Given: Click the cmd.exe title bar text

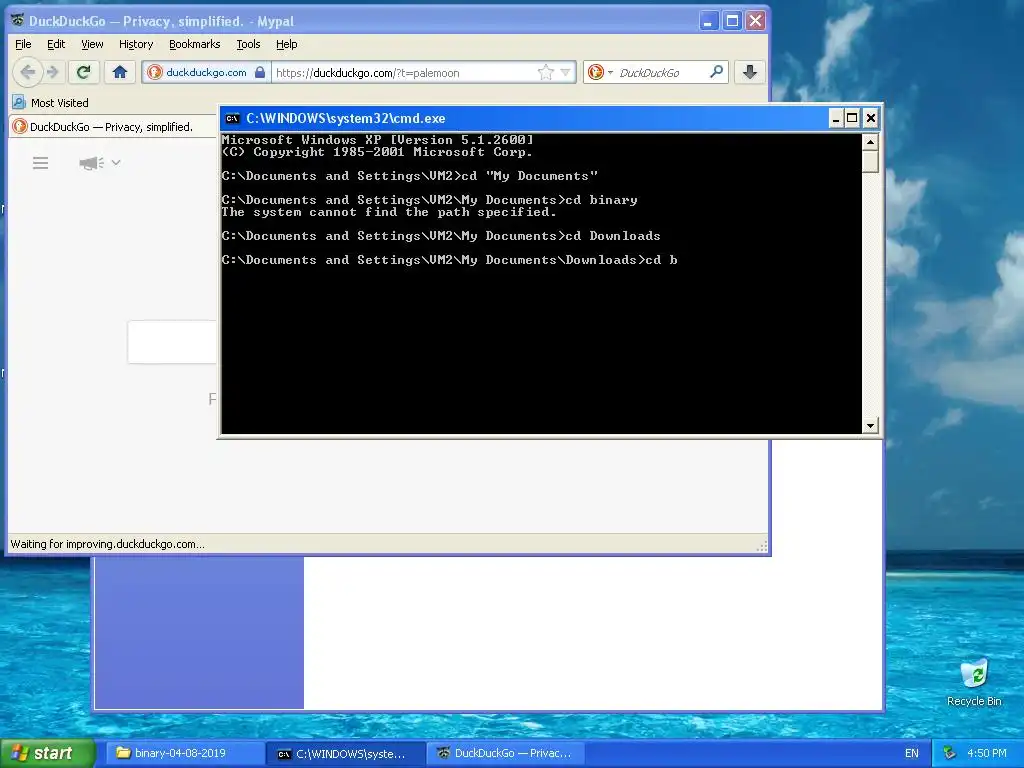Looking at the screenshot, I should pos(345,118).
